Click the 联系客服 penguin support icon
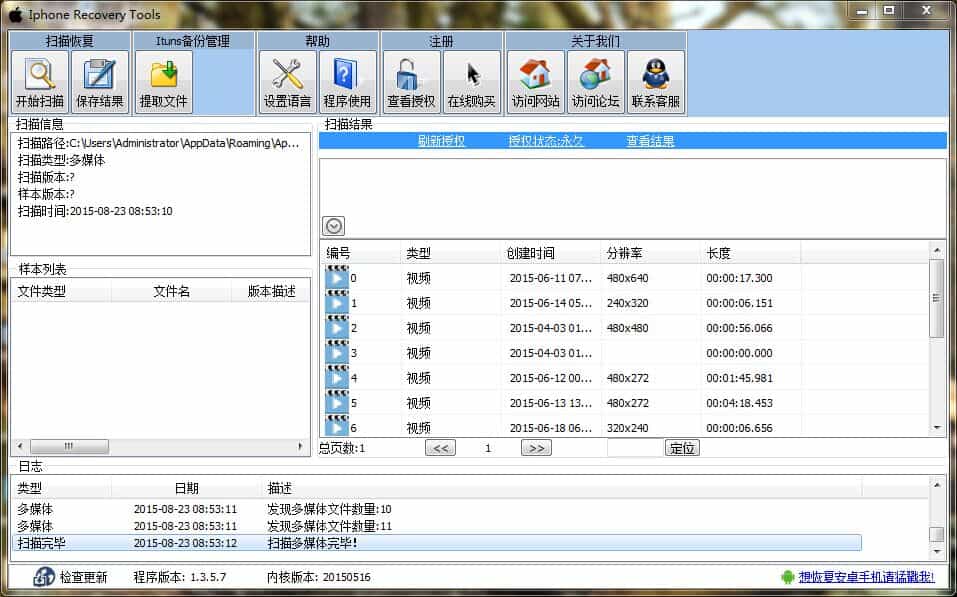Image resolution: width=957 pixels, height=597 pixels. click(656, 82)
